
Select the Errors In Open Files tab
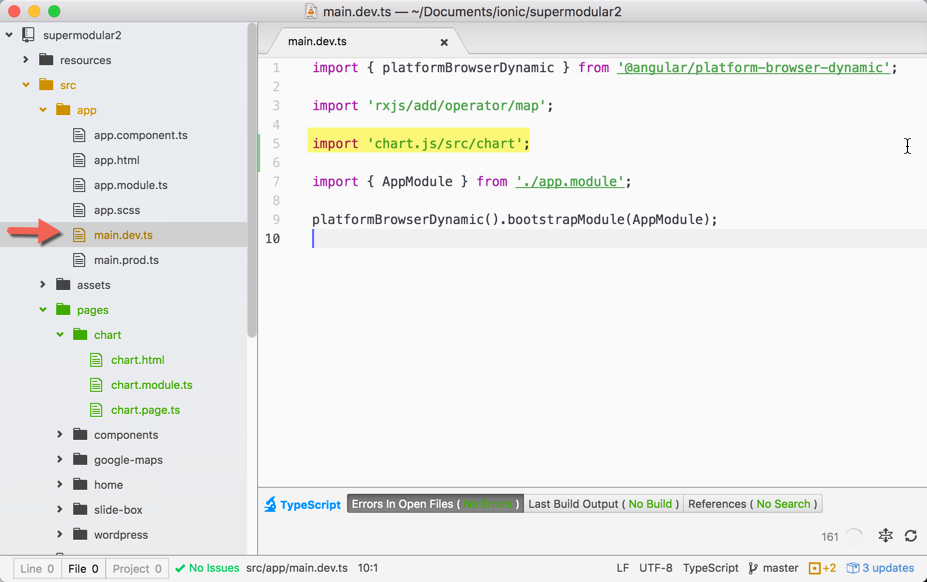click(x=435, y=504)
